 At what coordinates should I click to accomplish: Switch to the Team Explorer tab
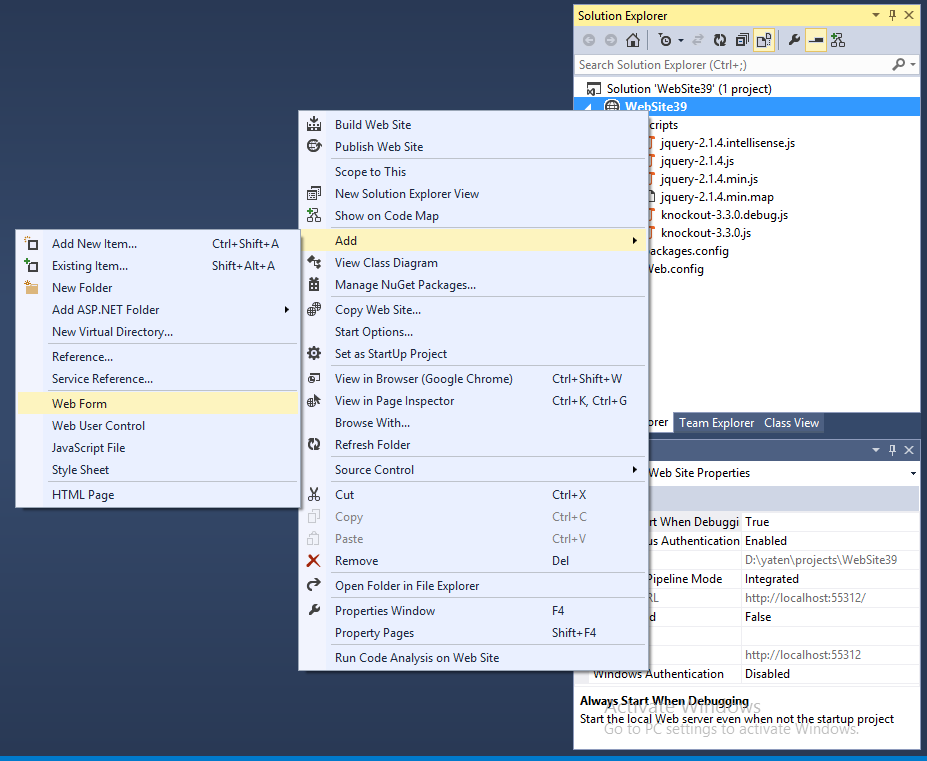(716, 422)
